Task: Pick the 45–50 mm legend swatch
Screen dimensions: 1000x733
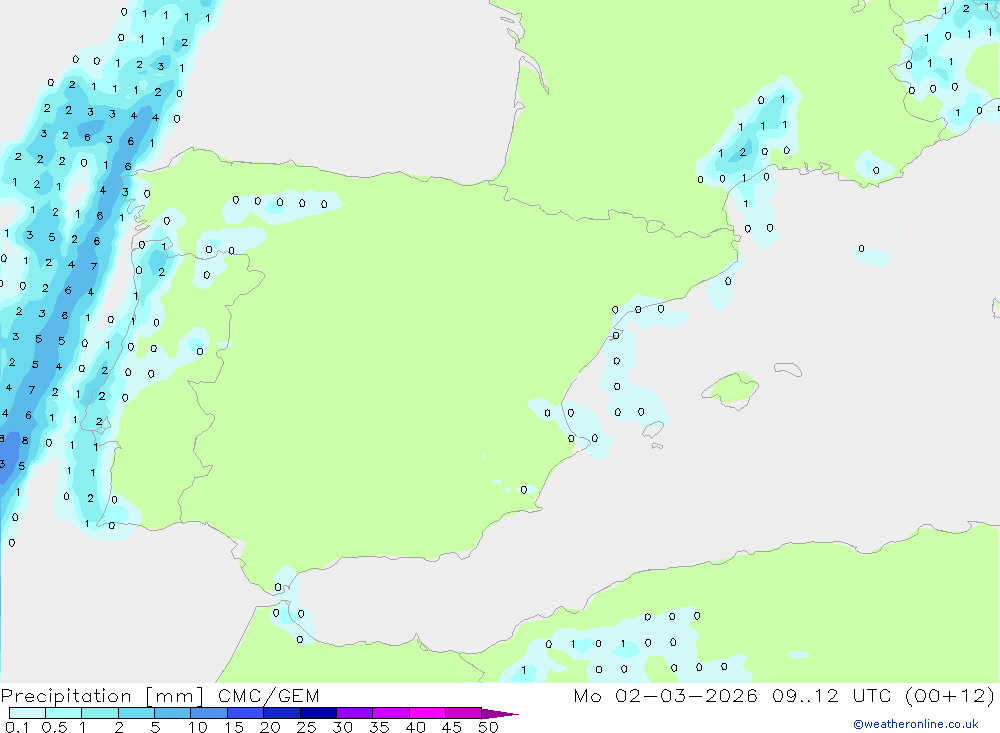Action: pos(464,713)
